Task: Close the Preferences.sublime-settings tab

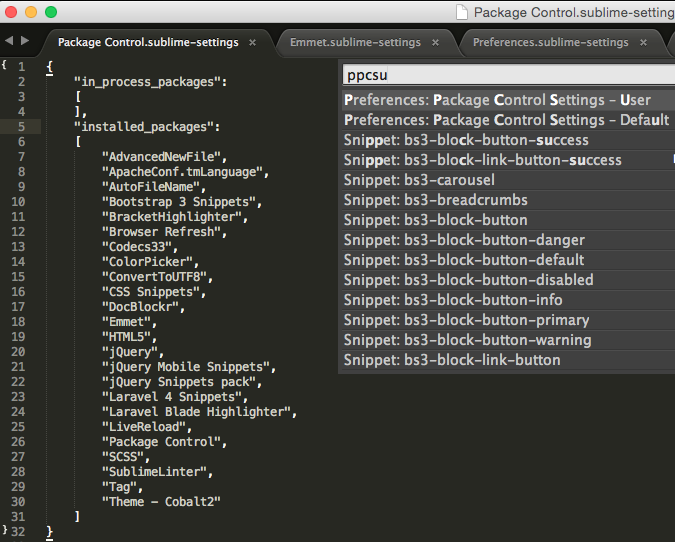Action: tap(644, 43)
